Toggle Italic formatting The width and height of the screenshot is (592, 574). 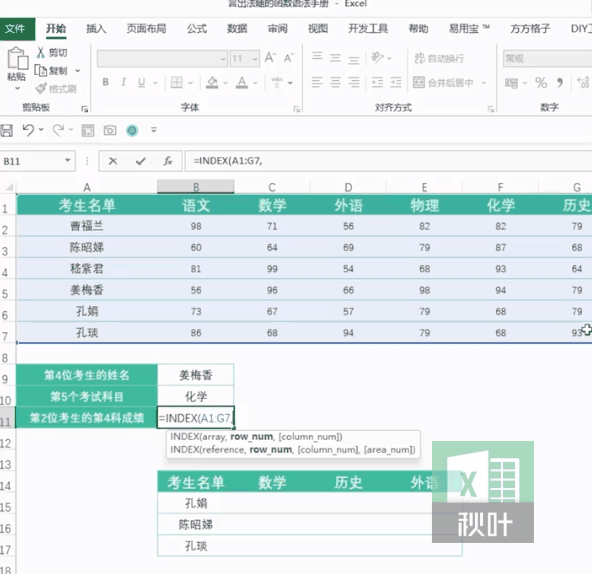123,82
